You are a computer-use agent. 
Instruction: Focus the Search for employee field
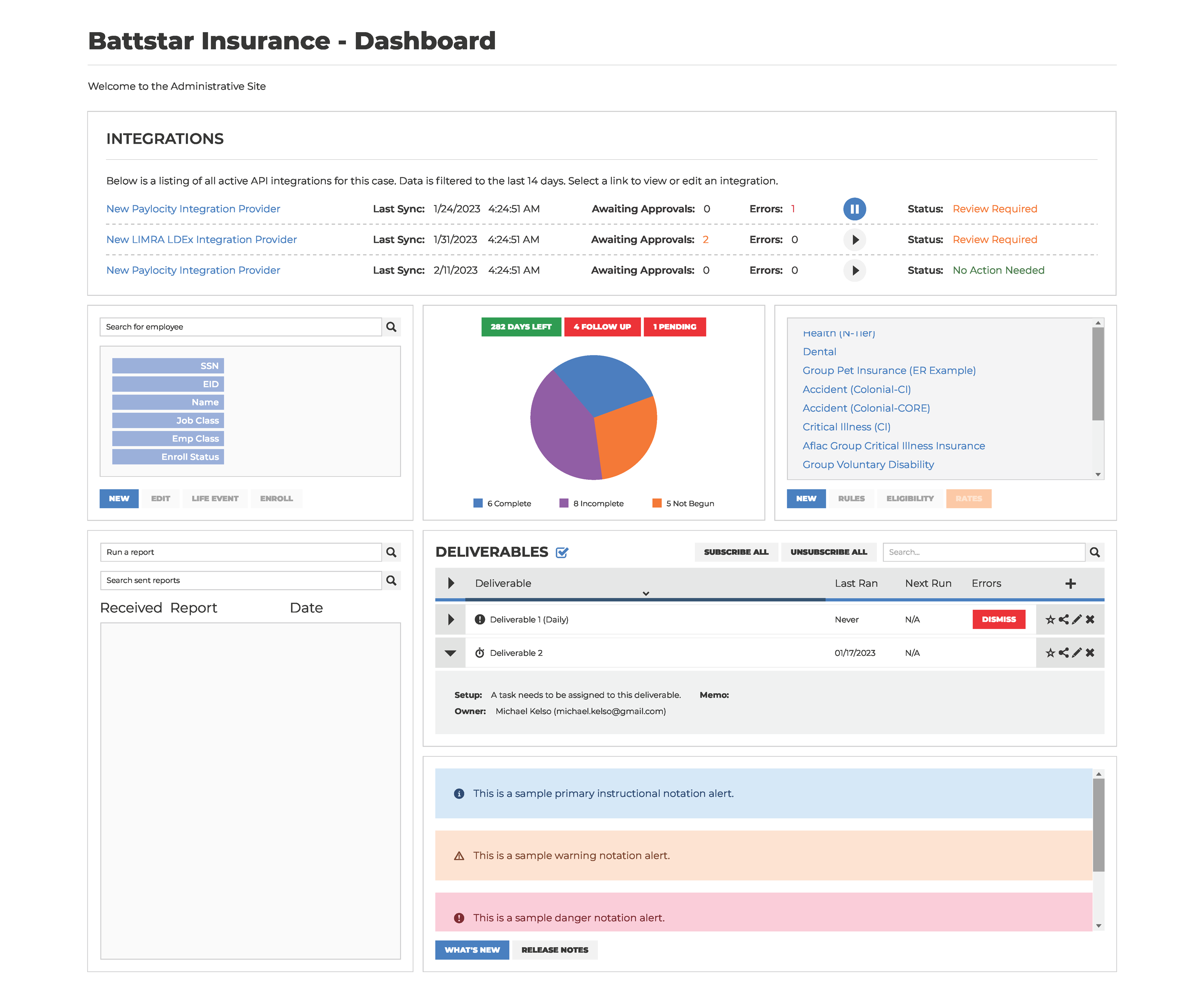point(240,327)
